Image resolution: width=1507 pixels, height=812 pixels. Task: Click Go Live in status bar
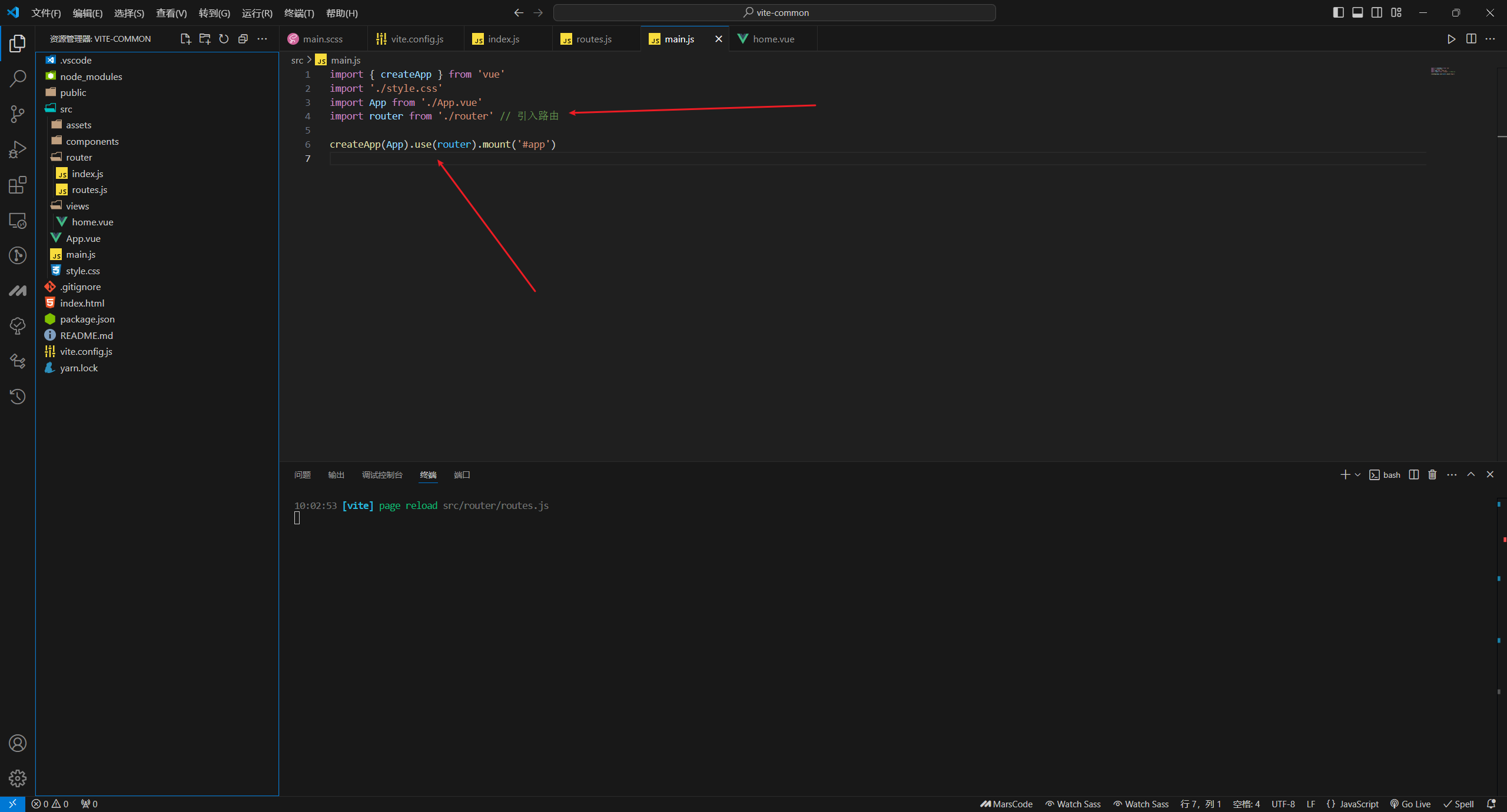(1410, 804)
